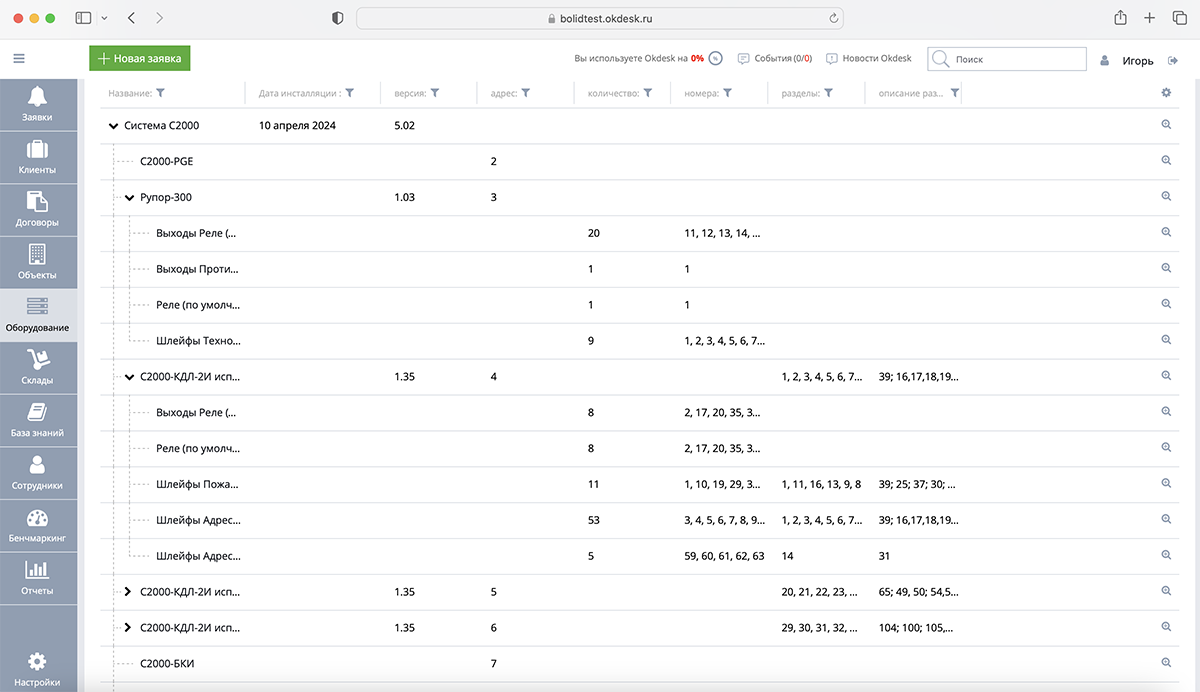
Task: Open Склады warehouse section
Action: (37, 367)
